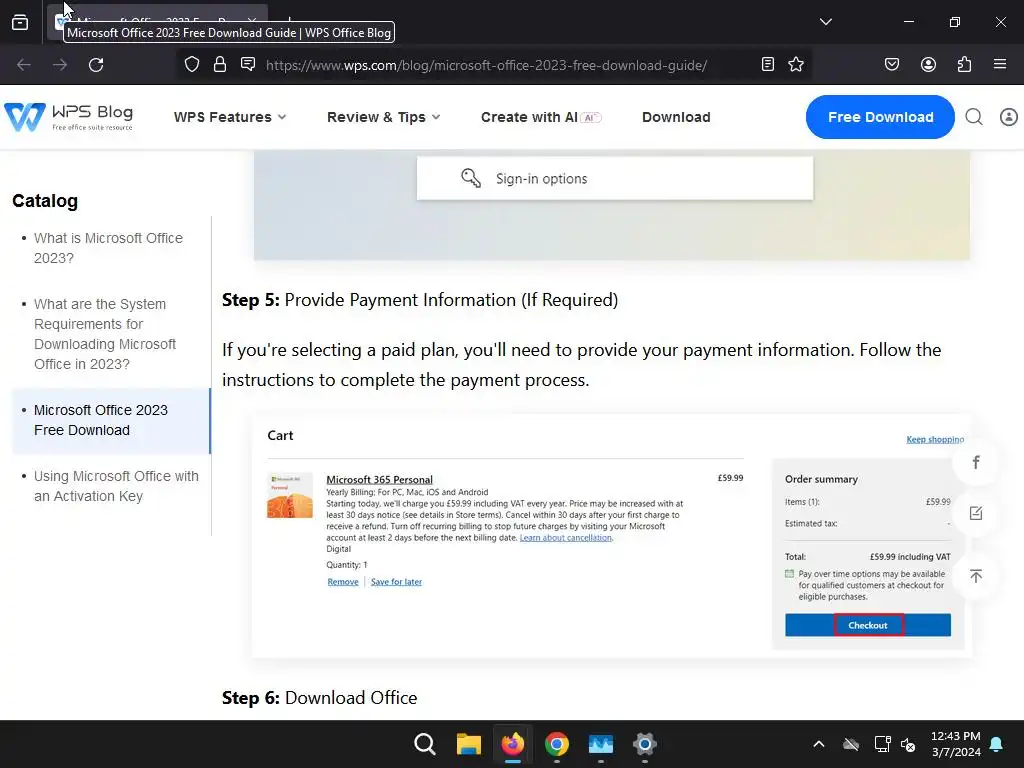List all tabs dropdown arrow
The width and height of the screenshot is (1024, 768).
(x=826, y=22)
